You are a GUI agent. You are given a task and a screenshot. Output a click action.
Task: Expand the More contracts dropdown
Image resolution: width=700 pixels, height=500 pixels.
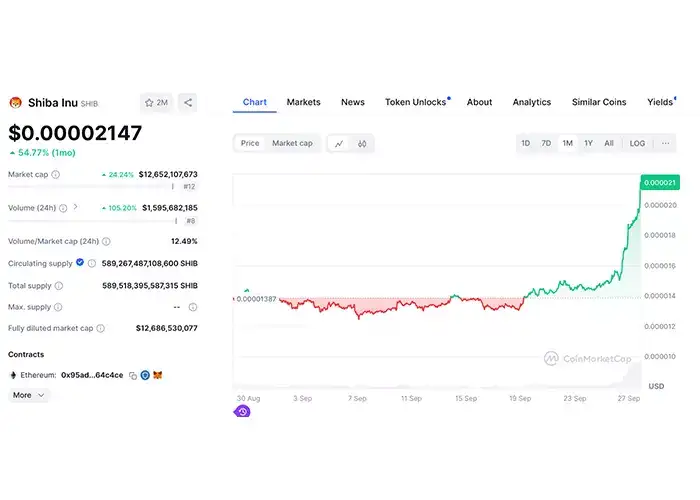28,395
